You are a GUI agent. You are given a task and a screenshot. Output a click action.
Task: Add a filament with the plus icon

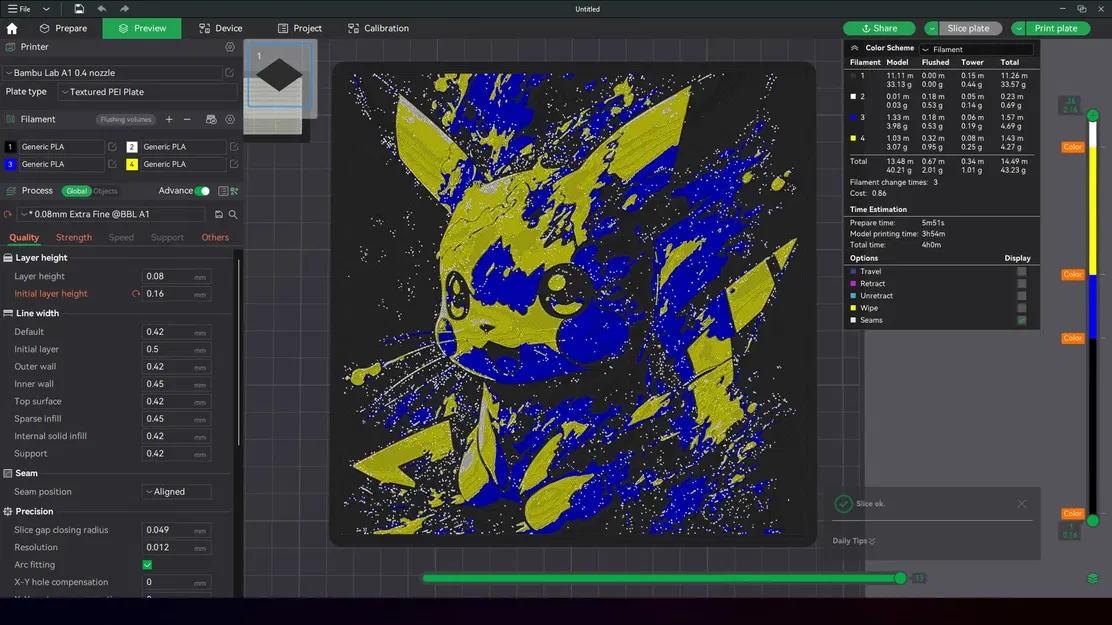(170, 119)
